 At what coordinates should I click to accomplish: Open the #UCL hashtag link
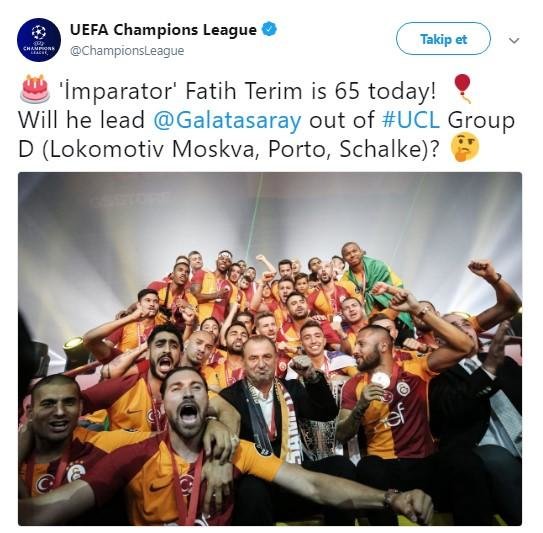(x=411, y=120)
